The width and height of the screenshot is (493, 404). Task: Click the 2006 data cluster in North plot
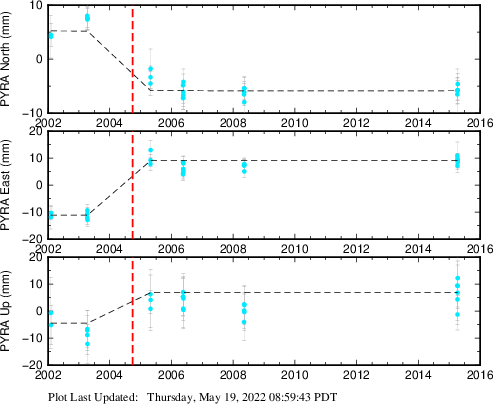click(183, 90)
